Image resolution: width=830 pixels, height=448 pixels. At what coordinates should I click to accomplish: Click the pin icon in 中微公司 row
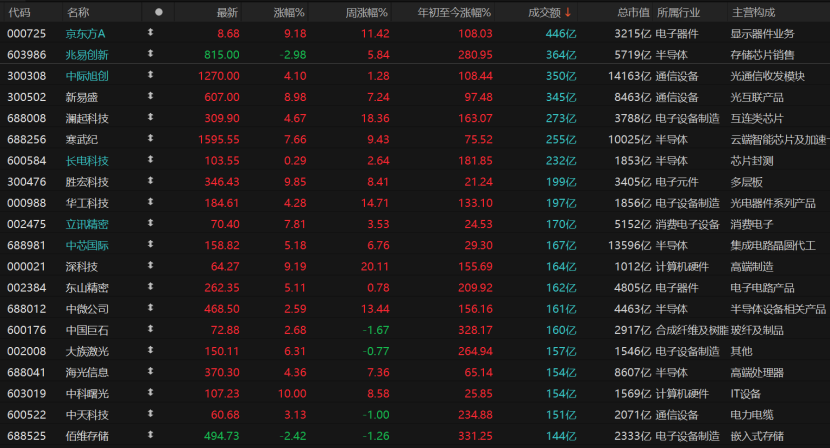tap(150, 308)
